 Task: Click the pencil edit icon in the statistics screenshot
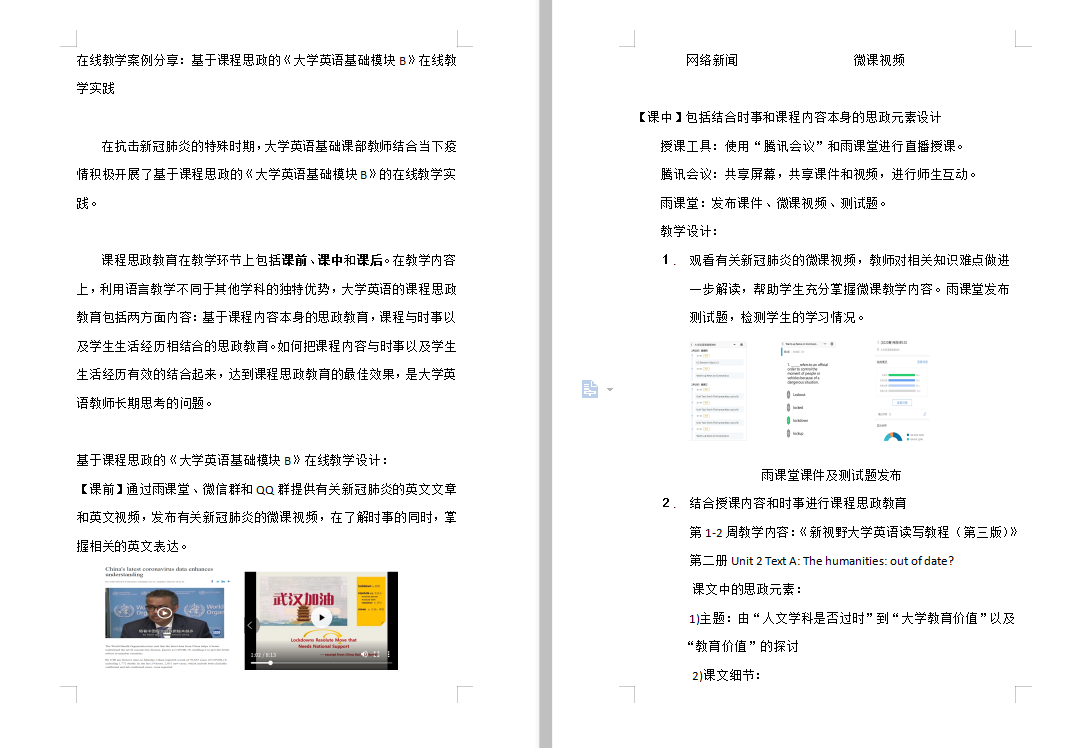coord(924,414)
